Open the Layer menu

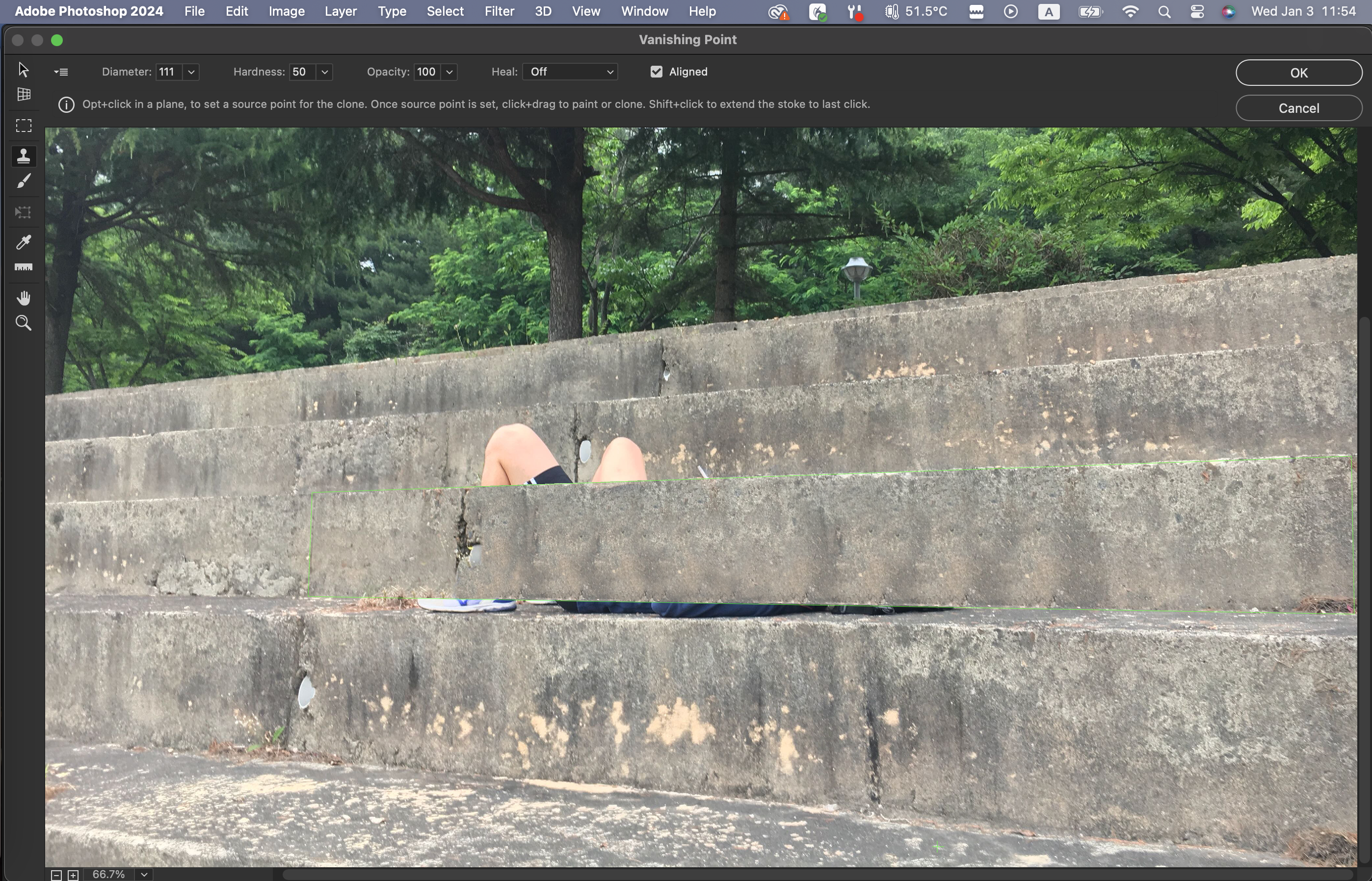pyautogui.click(x=341, y=11)
